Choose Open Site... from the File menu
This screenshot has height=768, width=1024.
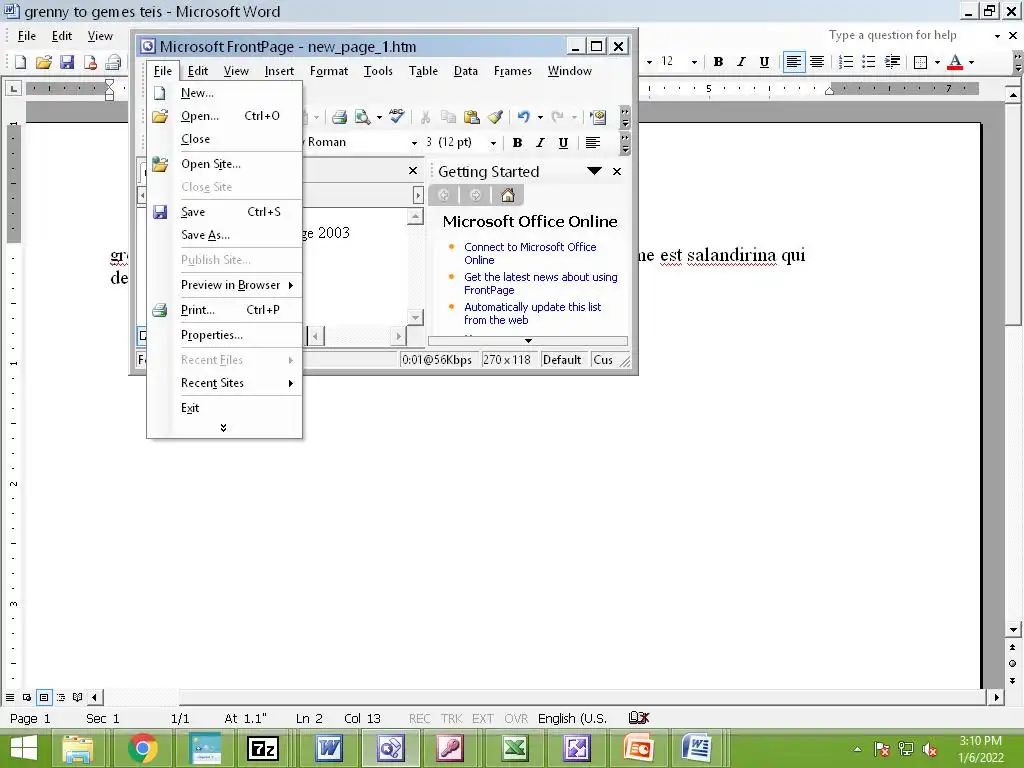[224, 164]
